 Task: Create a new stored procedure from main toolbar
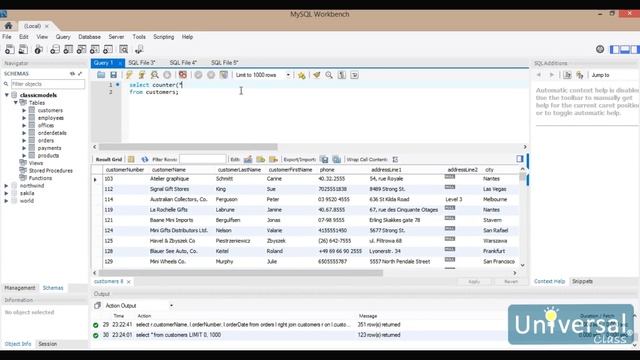95,49
